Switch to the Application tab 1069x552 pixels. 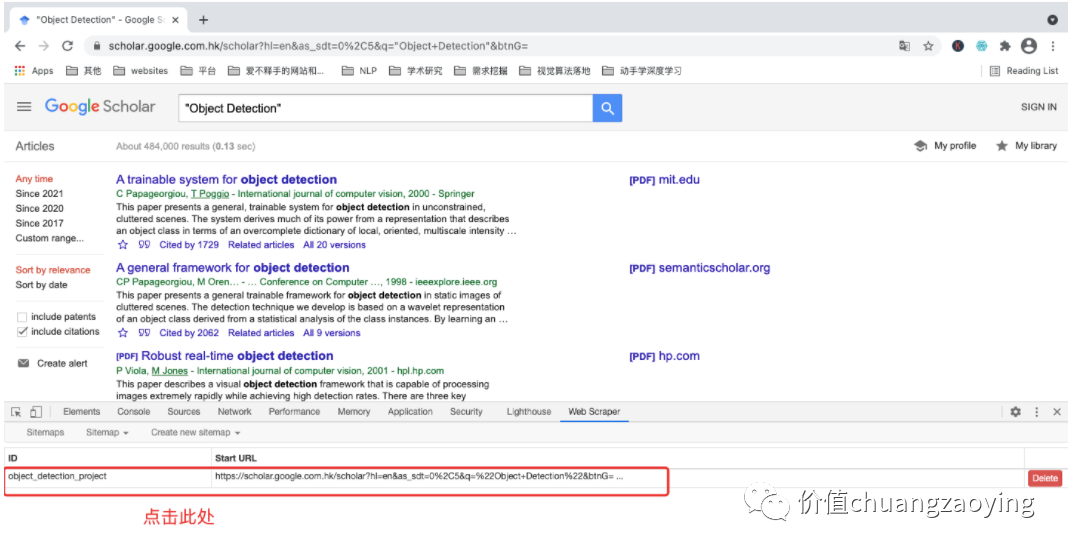pos(410,412)
